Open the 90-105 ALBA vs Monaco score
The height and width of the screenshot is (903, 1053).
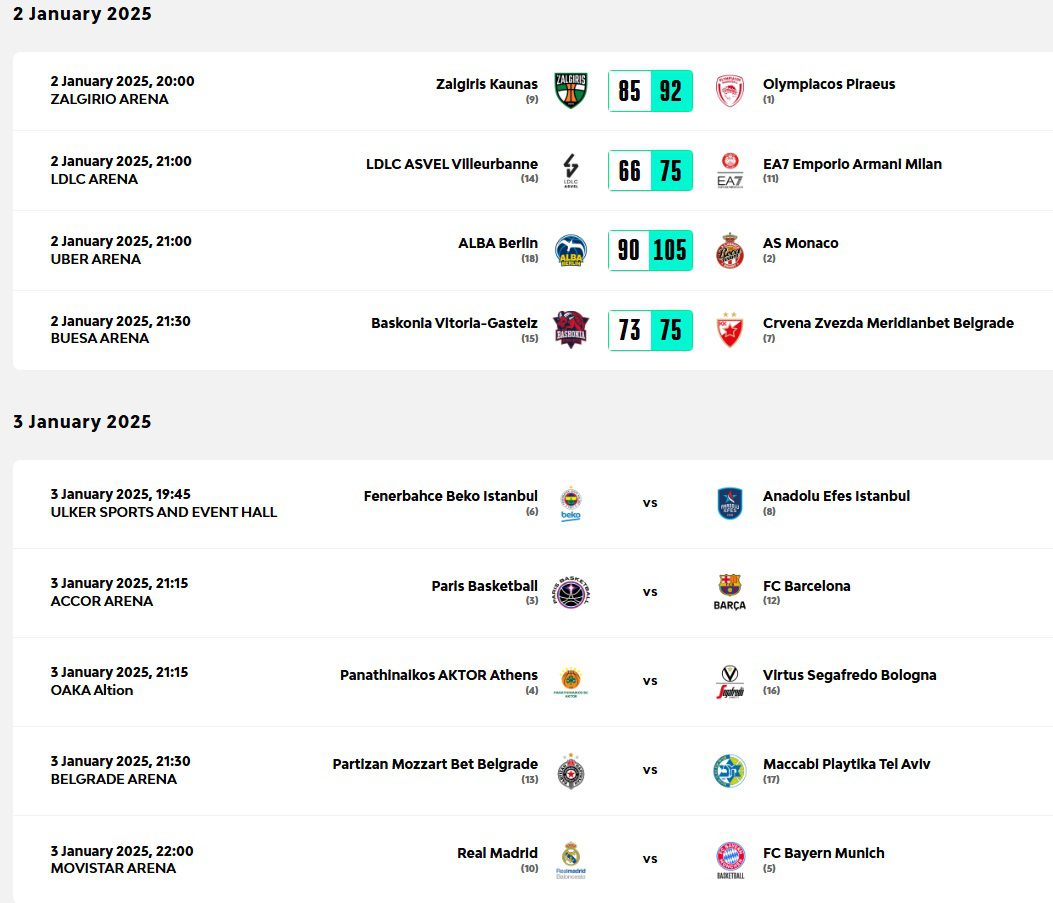[650, 250]
